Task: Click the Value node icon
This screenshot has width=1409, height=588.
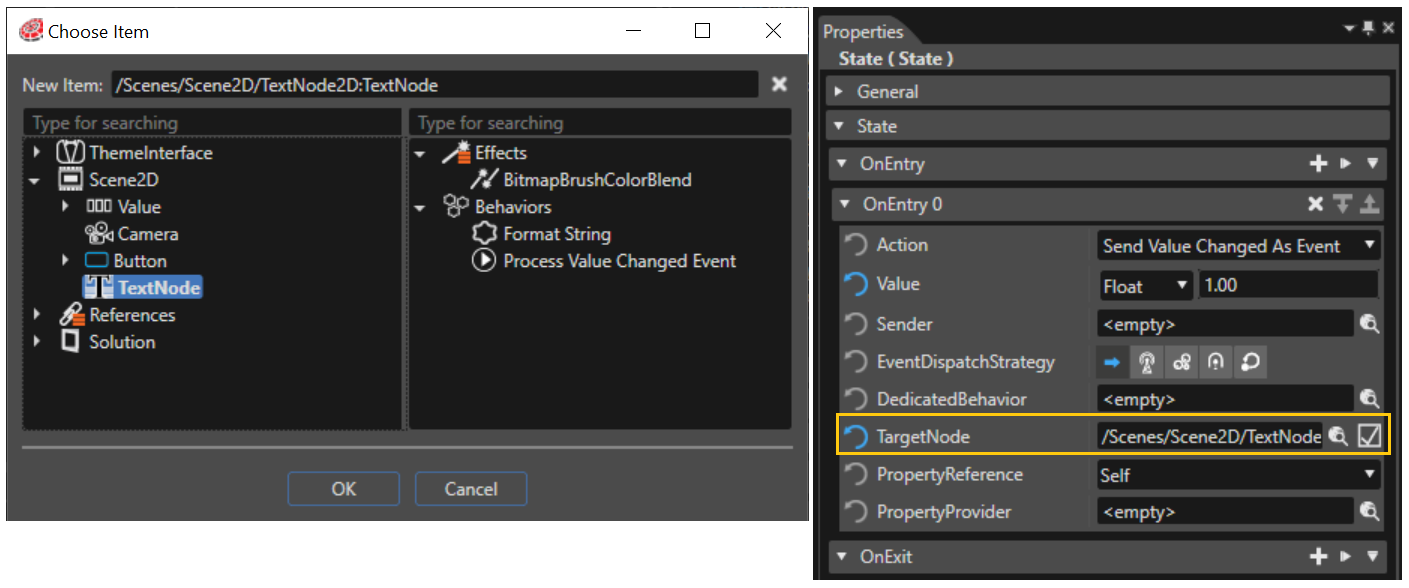Action: [99, 207]
